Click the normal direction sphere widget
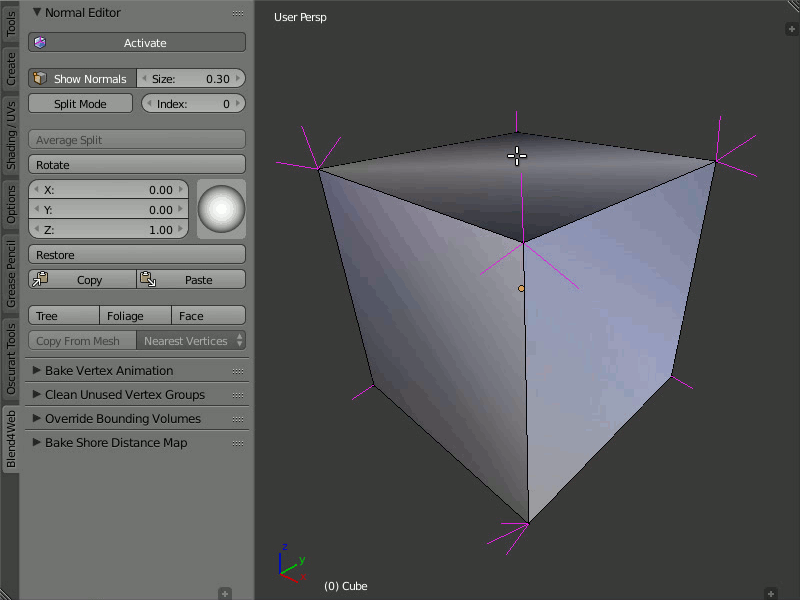800x600 pixels. (x=221, y=209)
